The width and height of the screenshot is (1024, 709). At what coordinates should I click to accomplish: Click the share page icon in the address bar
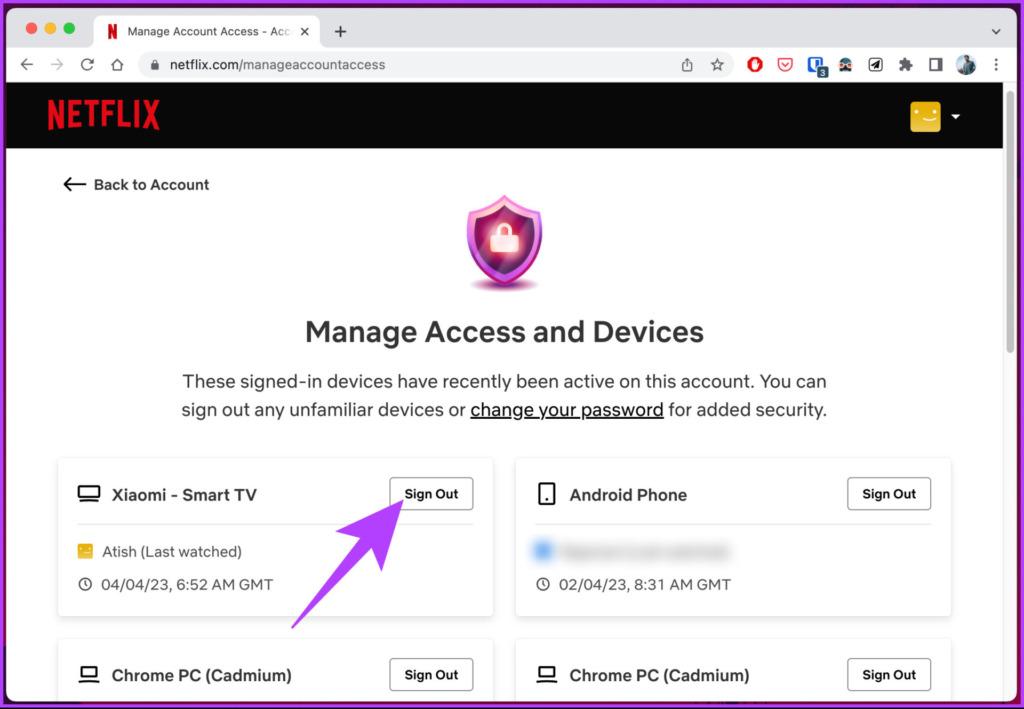687,65
